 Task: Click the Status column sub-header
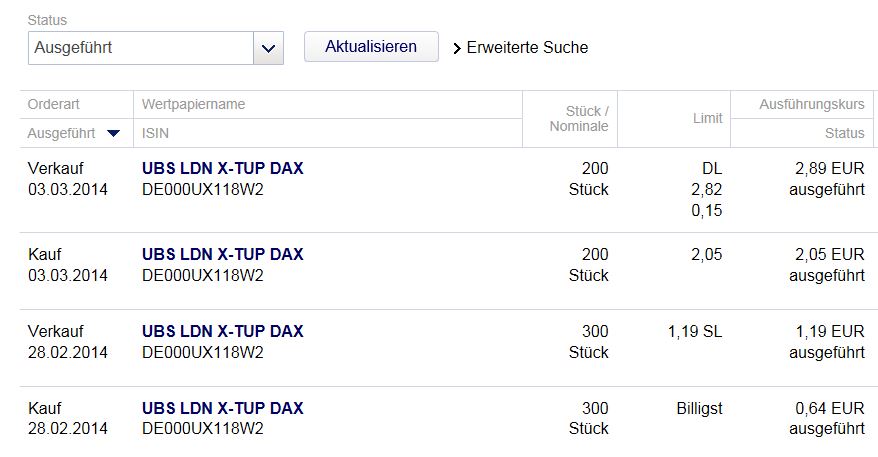coord(844,133)
